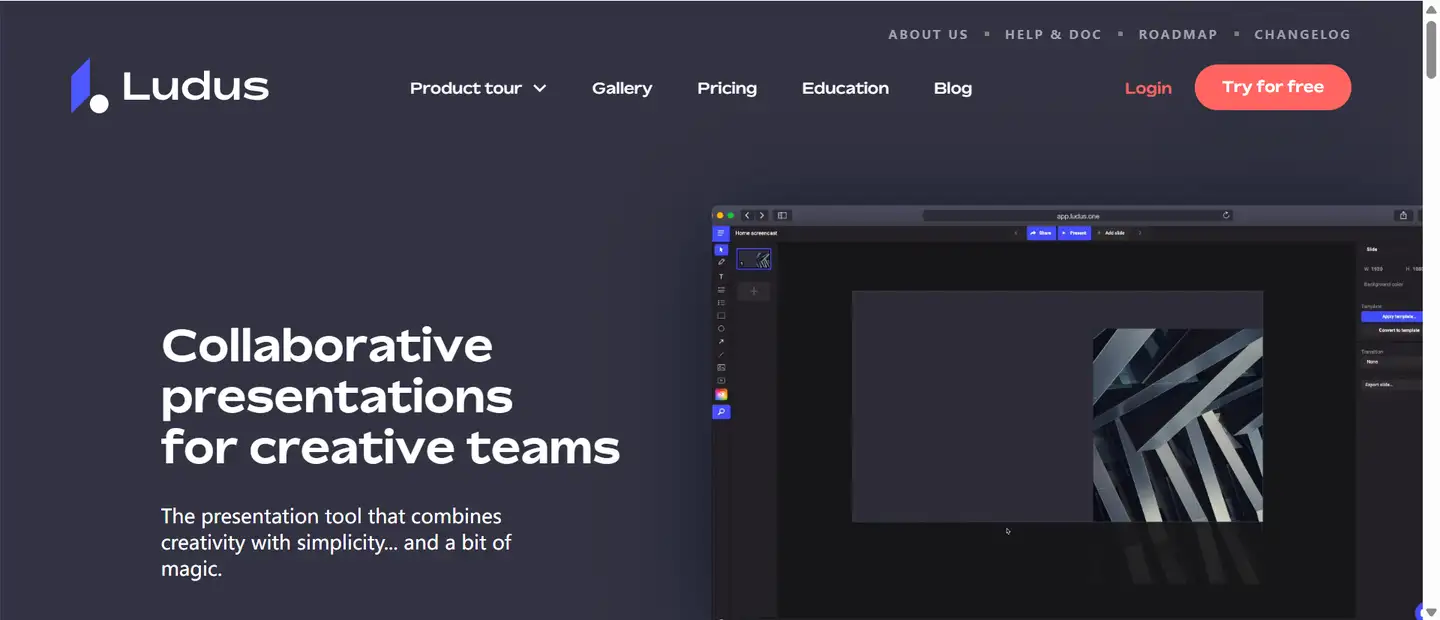
Task: Select the pointer tool in app preview
Action: [x=721, y=249]
